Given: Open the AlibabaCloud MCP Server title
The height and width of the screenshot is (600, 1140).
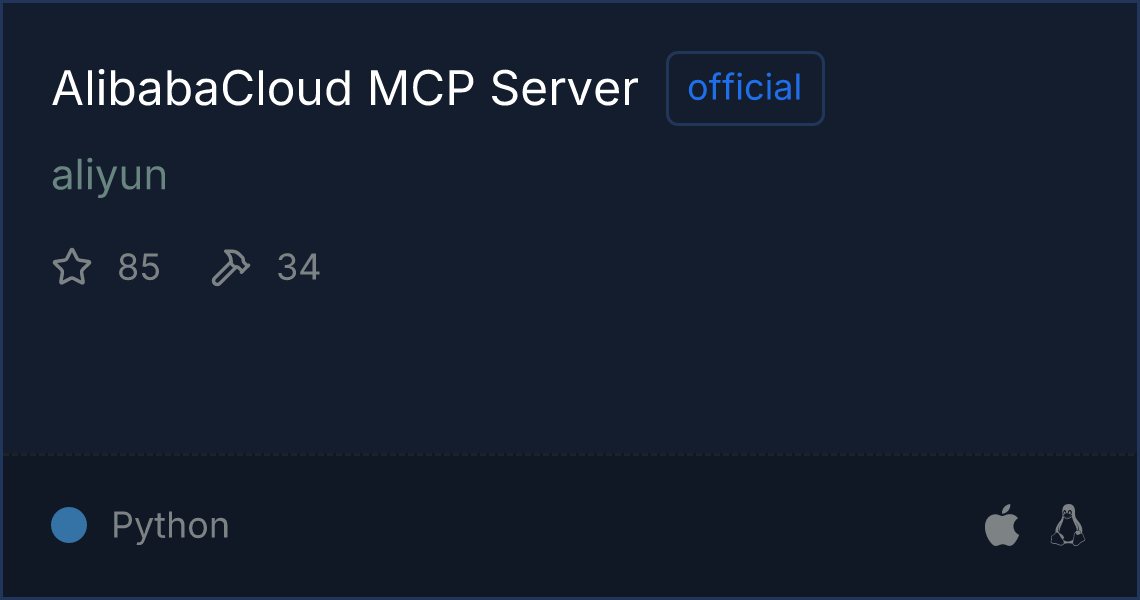Looking at the screenshot, I should [x=345, y=89].
